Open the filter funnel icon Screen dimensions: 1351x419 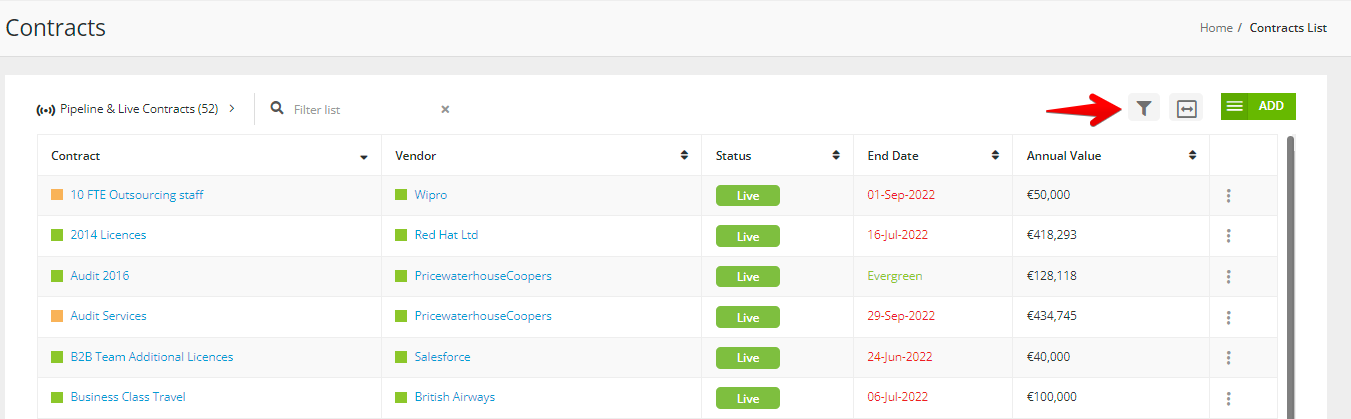[x=1144, y=107]
